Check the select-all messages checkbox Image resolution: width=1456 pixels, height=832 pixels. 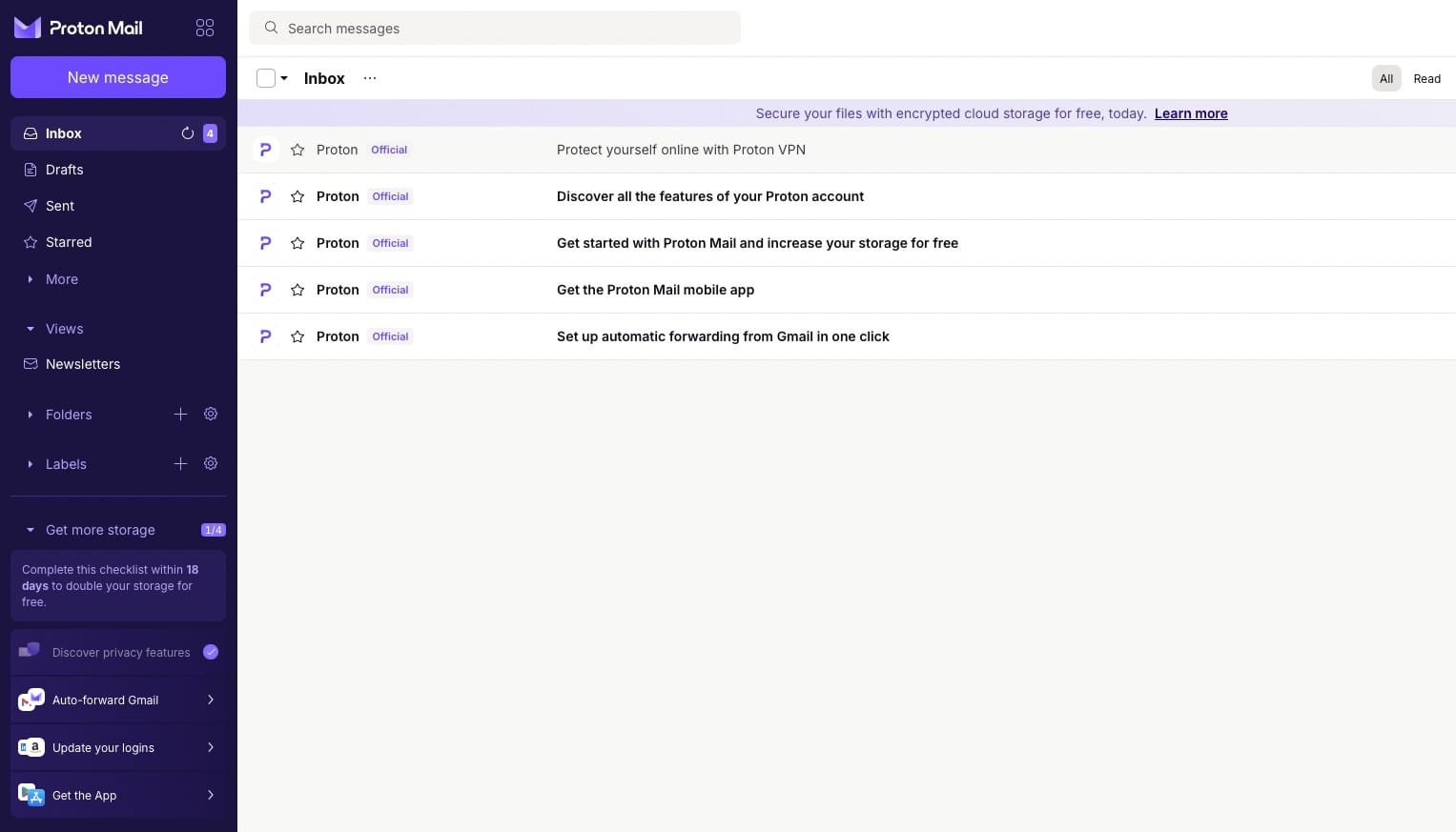266,78
